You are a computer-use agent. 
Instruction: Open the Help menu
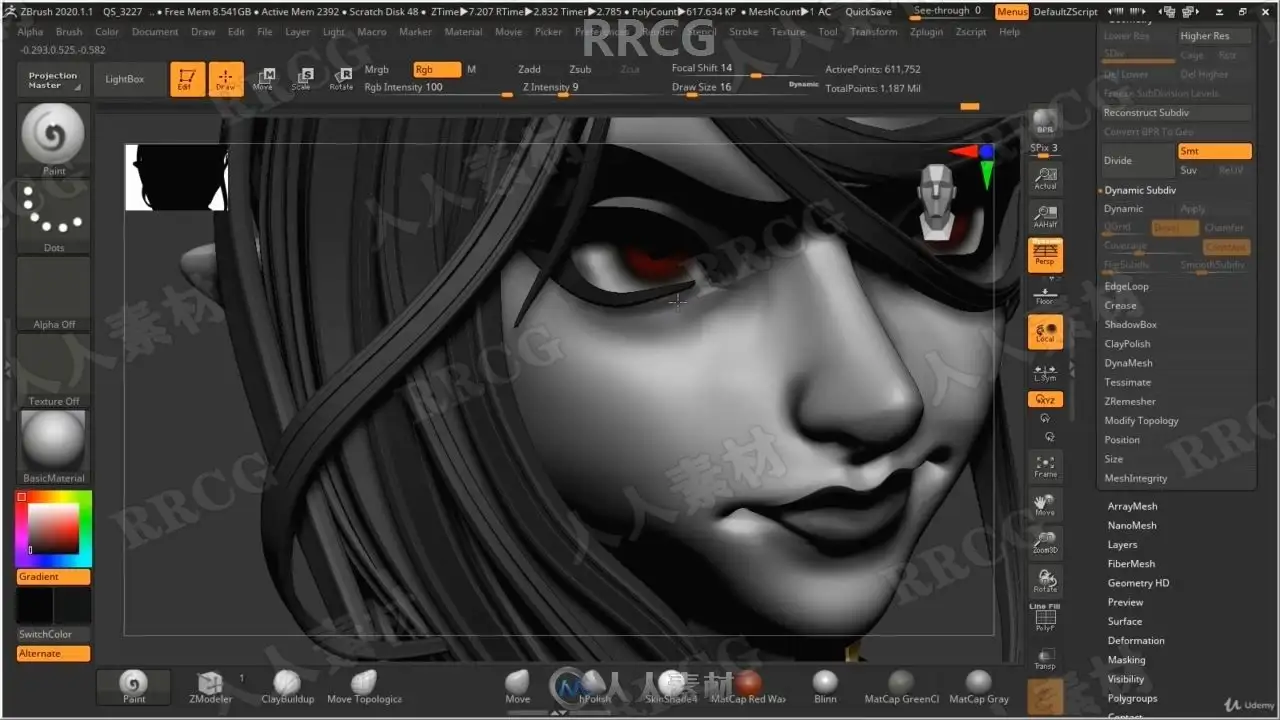pos(1010,32)
